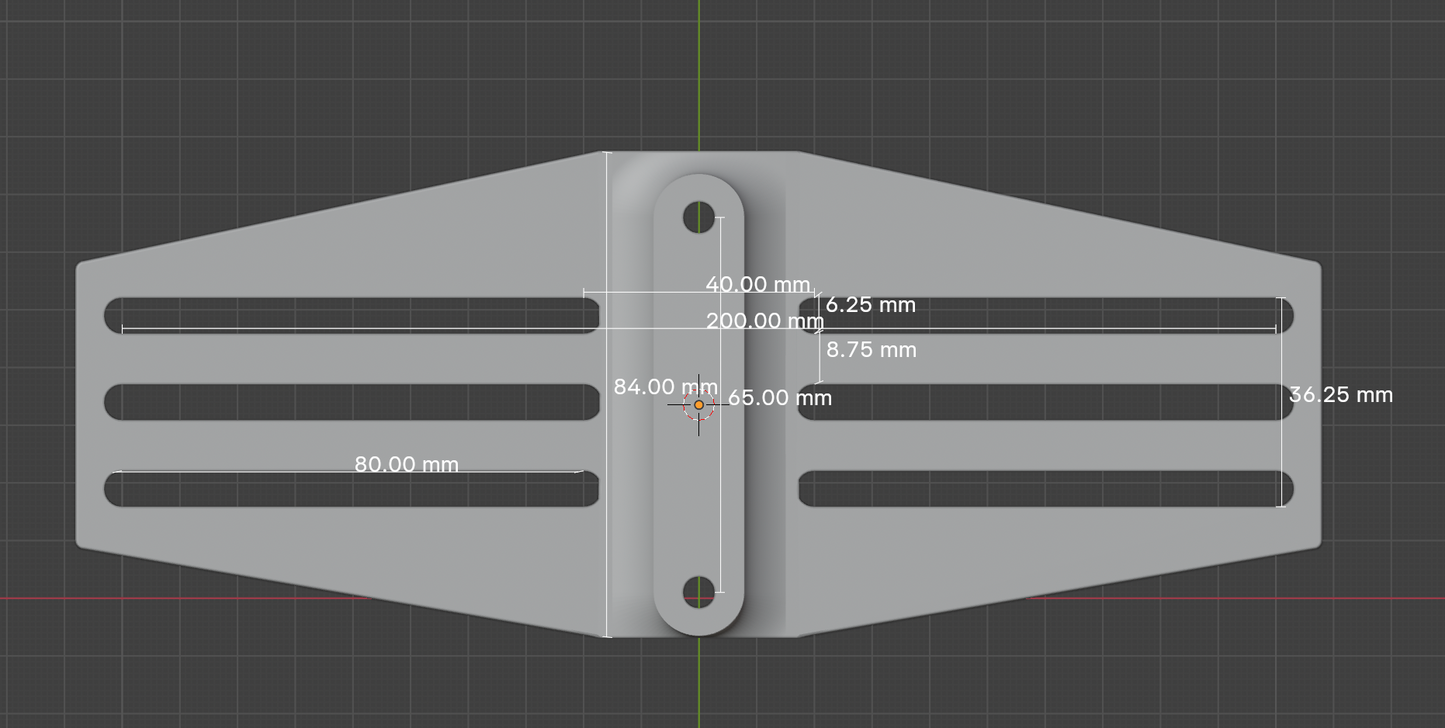1445x728 pixels.
Task: Click the top mounting hole of center bar
Action: coord(698,217)
